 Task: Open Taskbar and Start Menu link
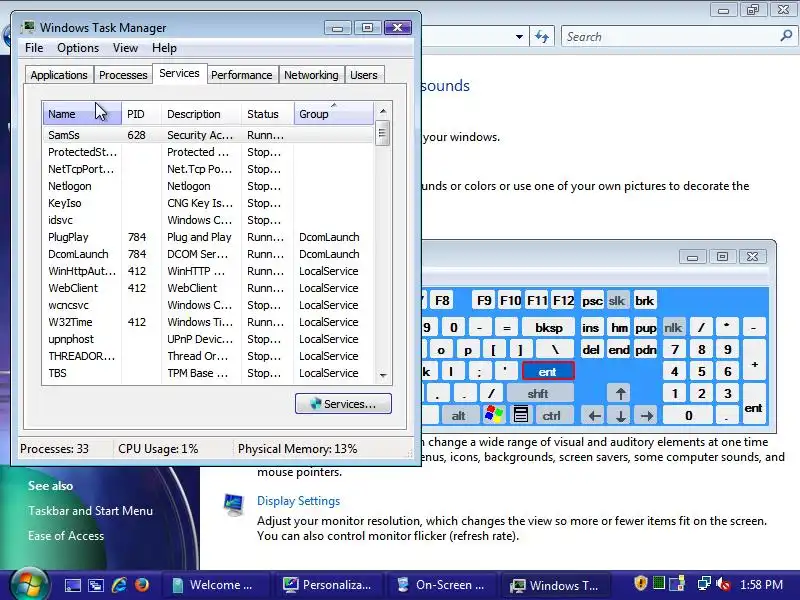pyautogui.click(x=90, y=511)
